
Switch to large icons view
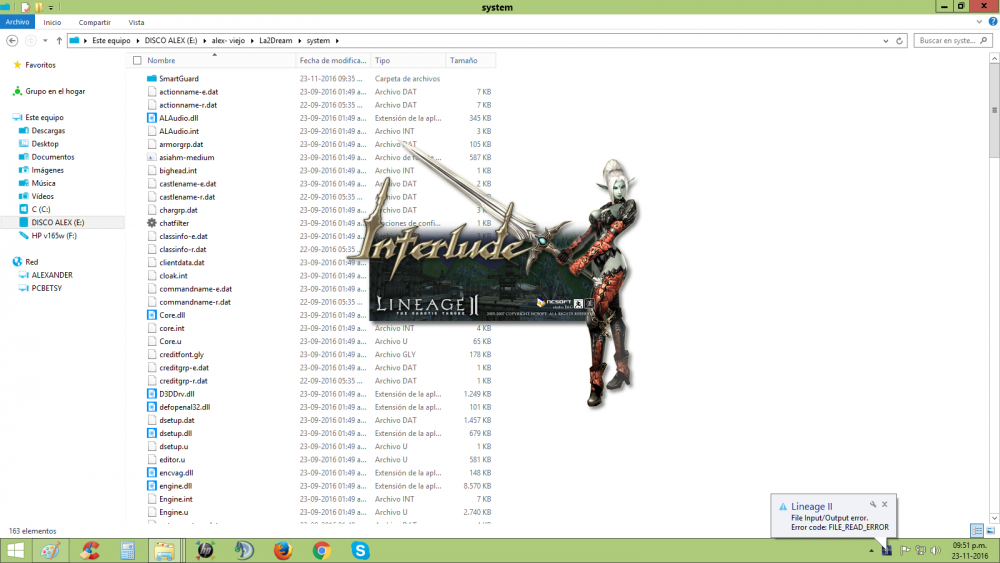[x=990, y=530]
